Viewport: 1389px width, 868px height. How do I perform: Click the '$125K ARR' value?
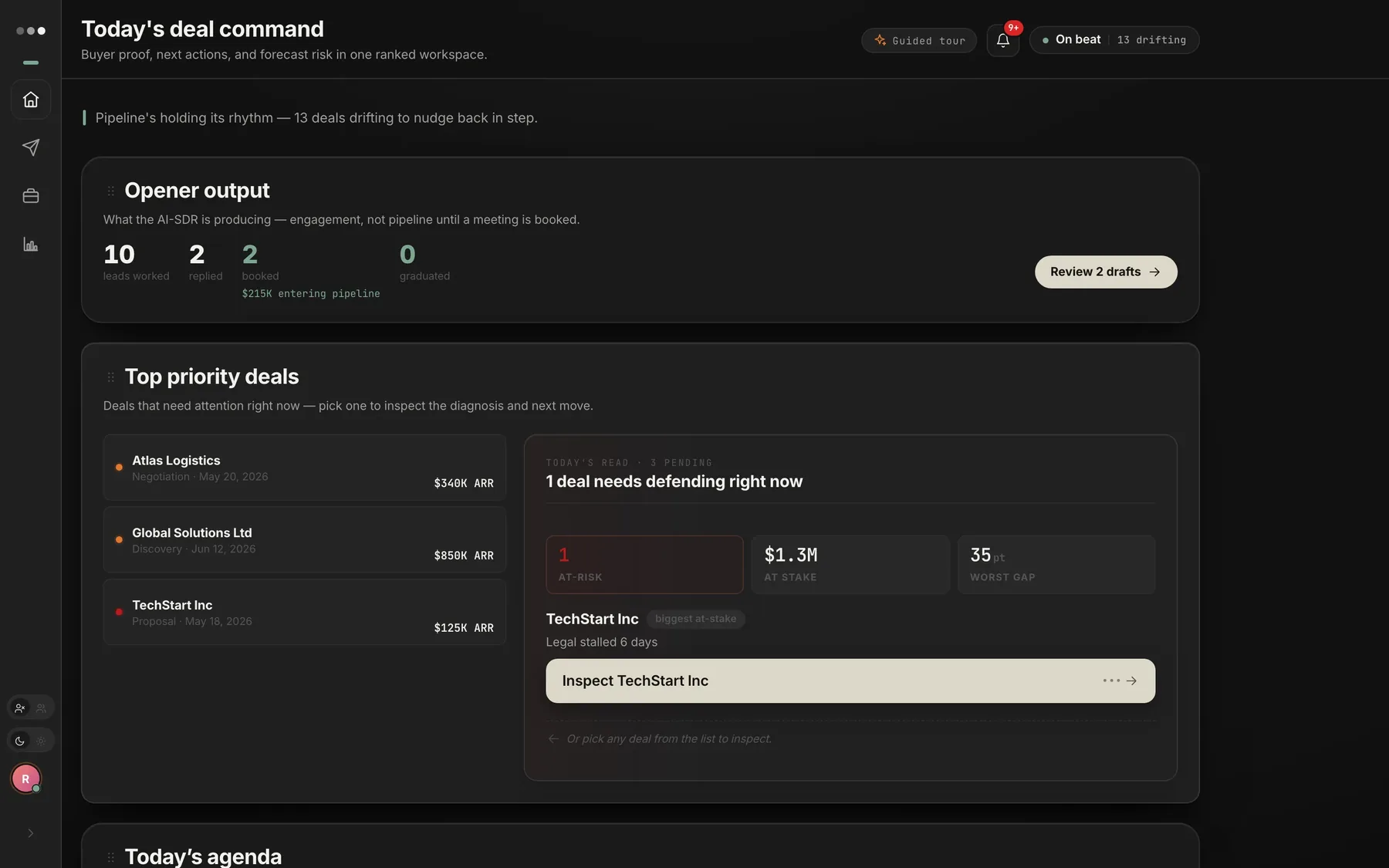464,628
